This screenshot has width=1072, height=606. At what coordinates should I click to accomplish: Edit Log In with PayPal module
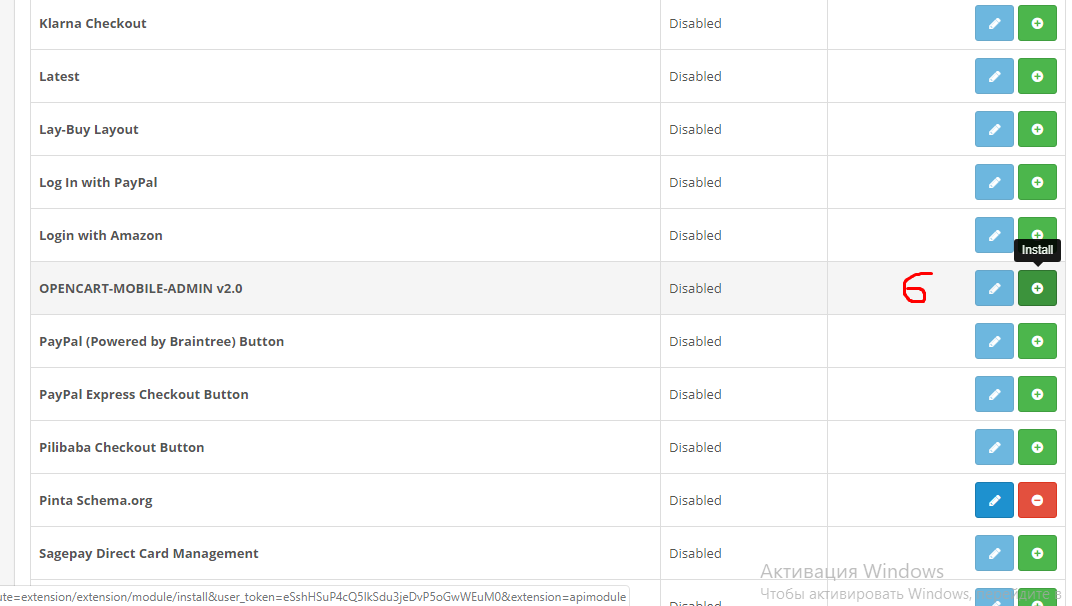pyautogui.click(x=994, y=182)
